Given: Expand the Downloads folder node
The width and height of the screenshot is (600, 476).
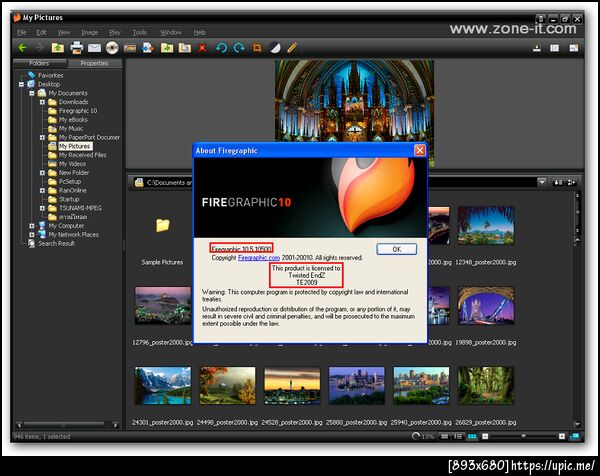Looking at the screenshot, I should [42, 102].
